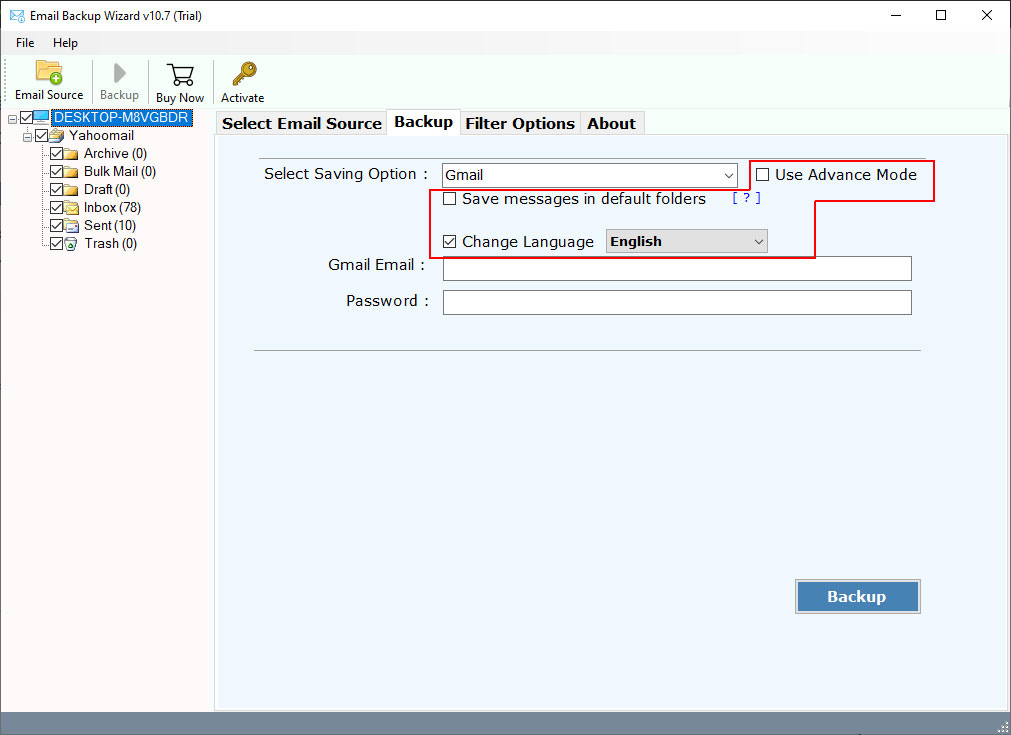Click the Activate key icon
The image size is (1011, 735).
[x=244, y=74]
